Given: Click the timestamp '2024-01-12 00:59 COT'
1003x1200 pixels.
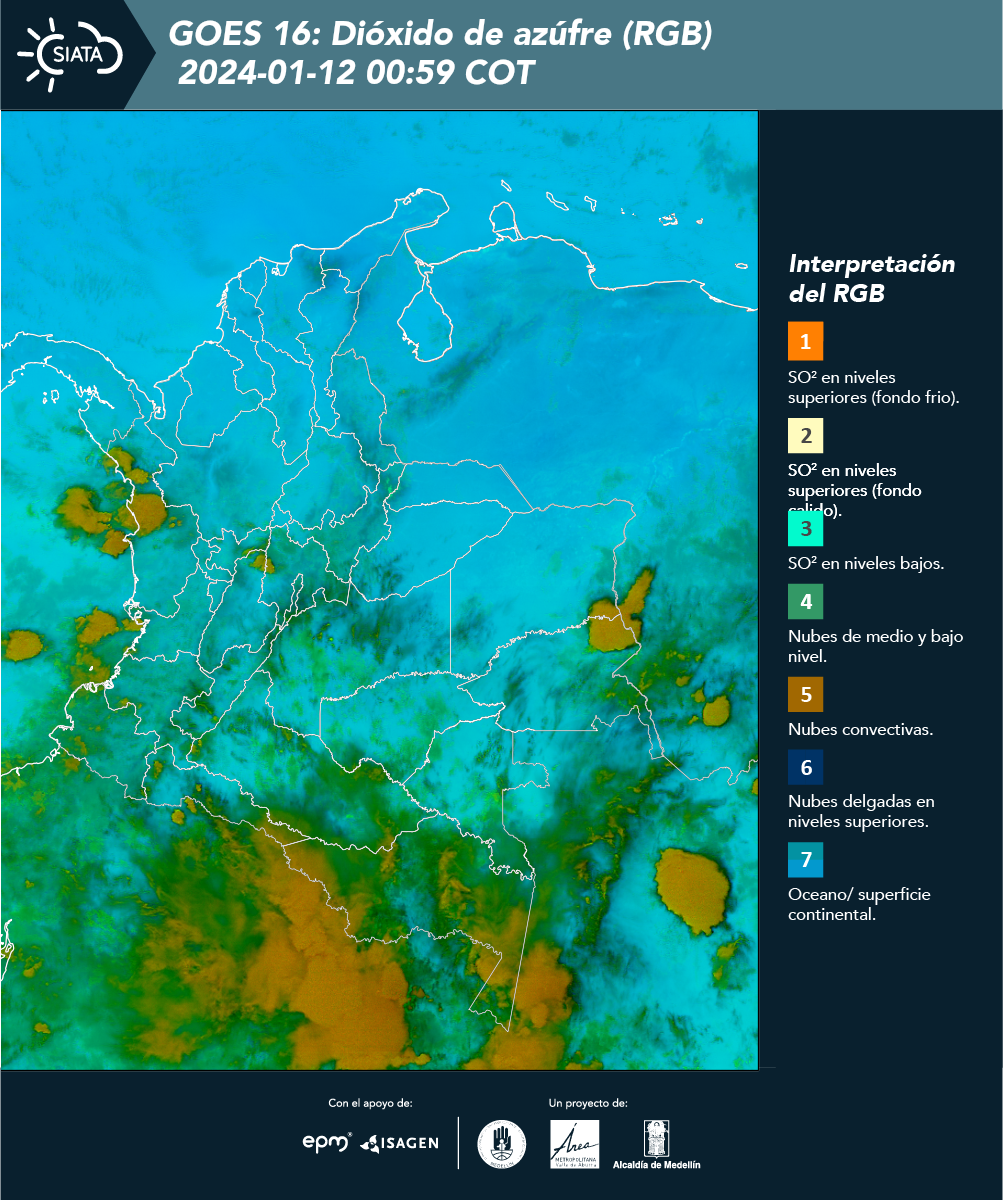Looking at the screenshot, I should (356, 73).
